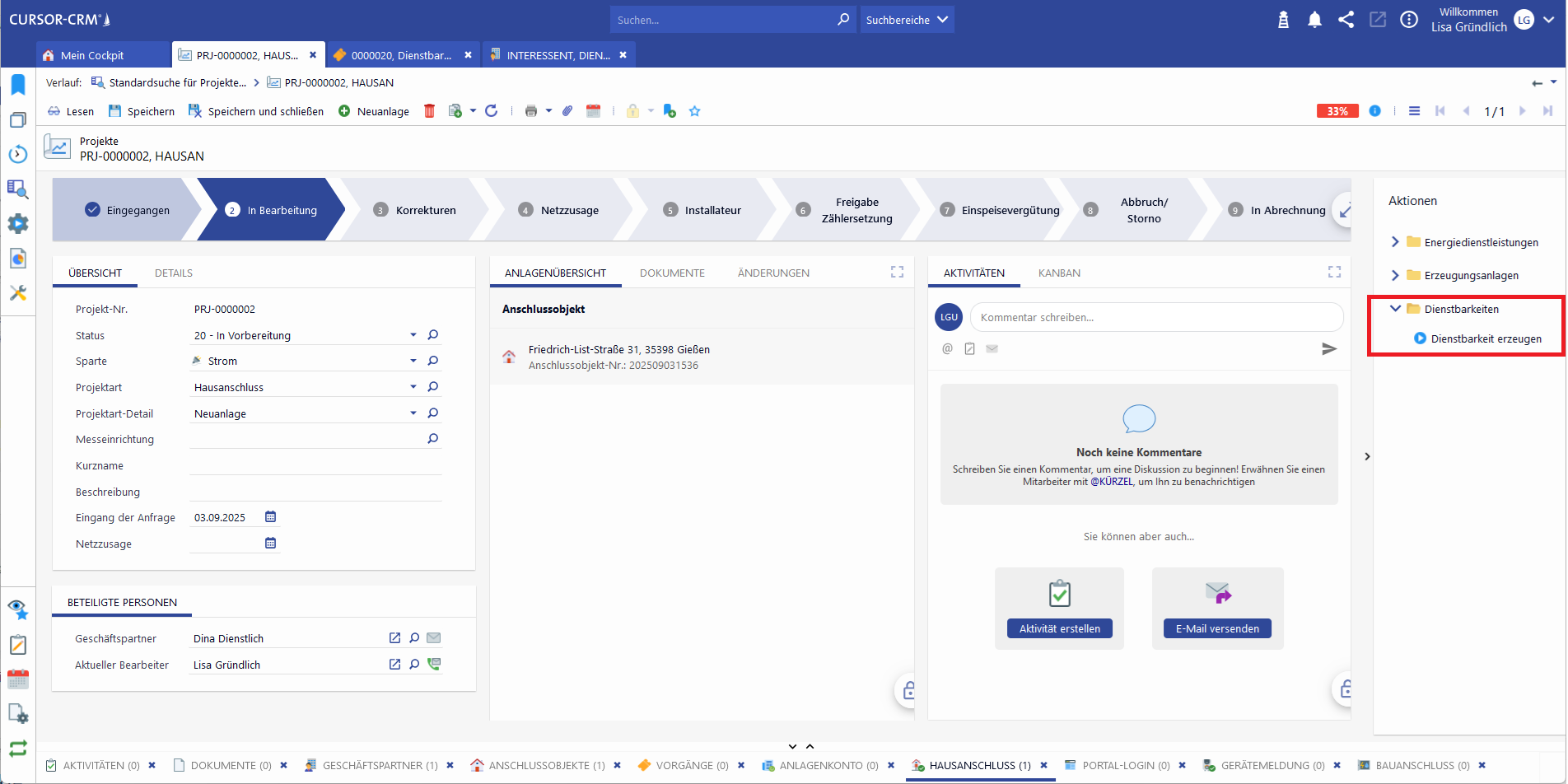Switch to the KANBAN tab
Screen dimensions: 1568x784
pyautogui.click(x=1059, y=273)
